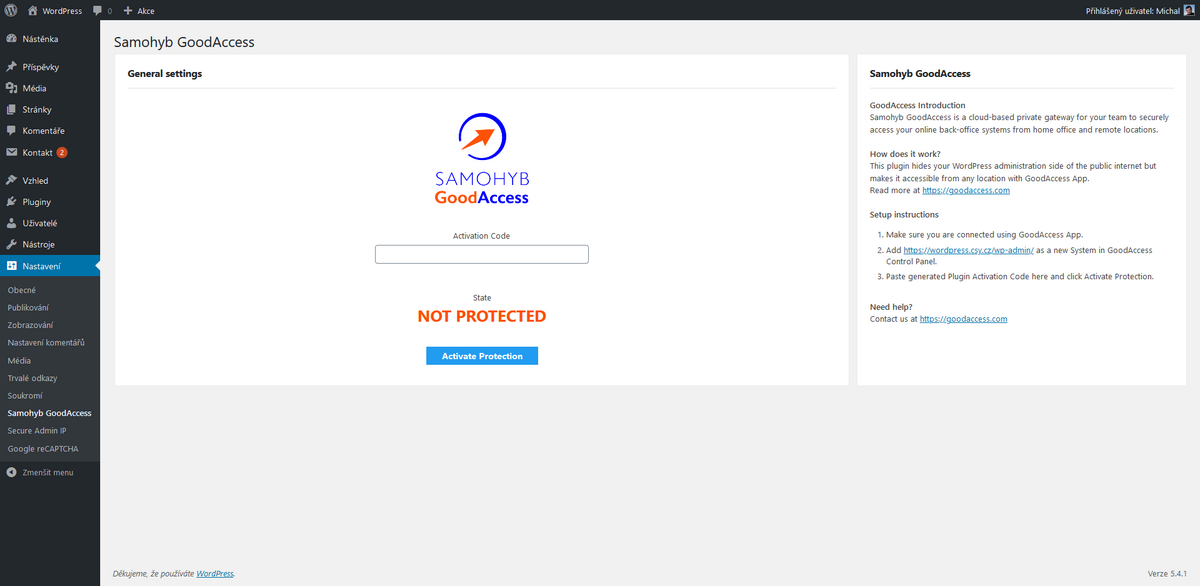
Task: Click the Média icon in sidebar
Action: point(11,88)
